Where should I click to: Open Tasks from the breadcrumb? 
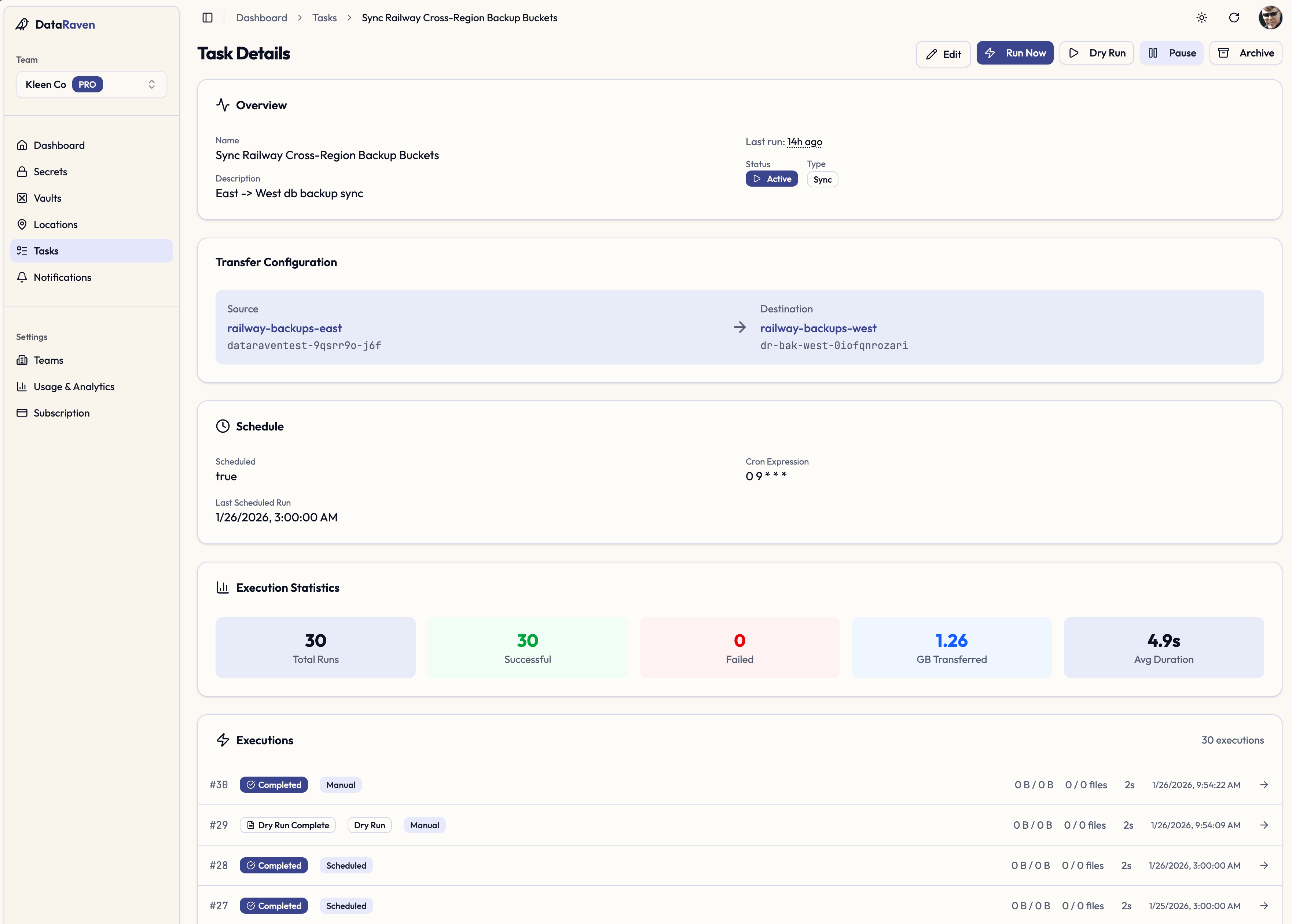[324, 18]
